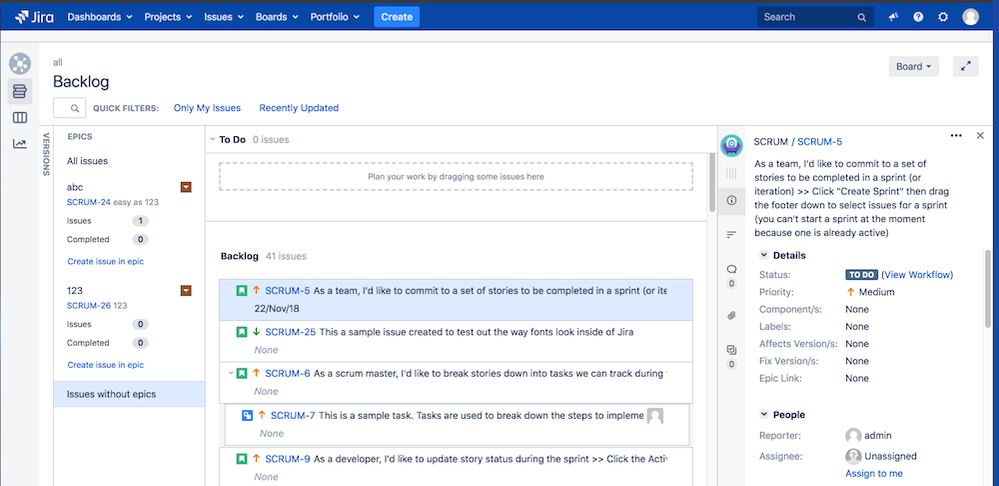Click the backlog search box
The height and width of the screenshot is (486, 999).
(x=69, y=108)
